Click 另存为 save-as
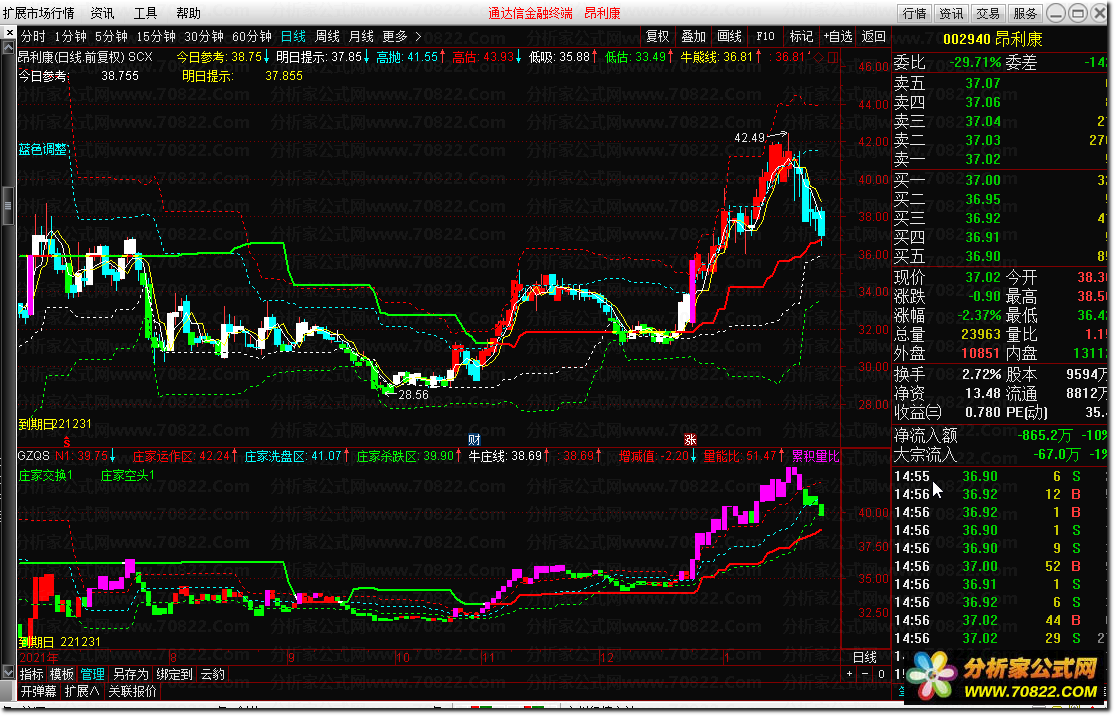Viewport: 1116px width, 716px height. 131,674
